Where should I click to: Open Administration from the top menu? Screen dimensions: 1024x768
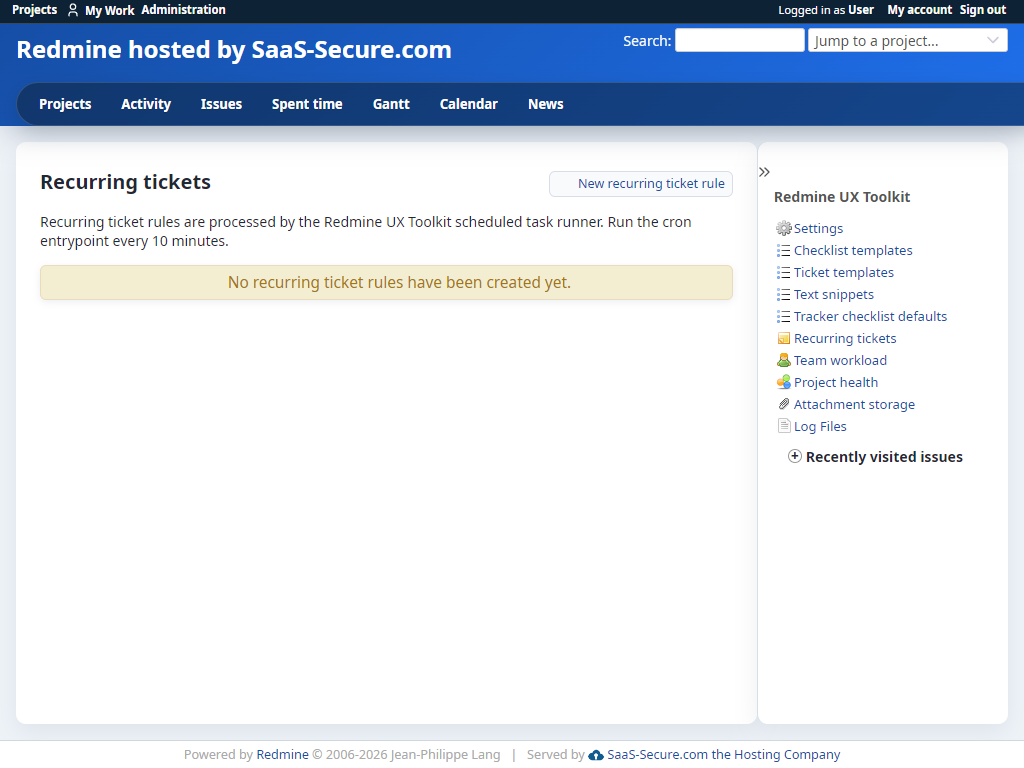point(184,10)
